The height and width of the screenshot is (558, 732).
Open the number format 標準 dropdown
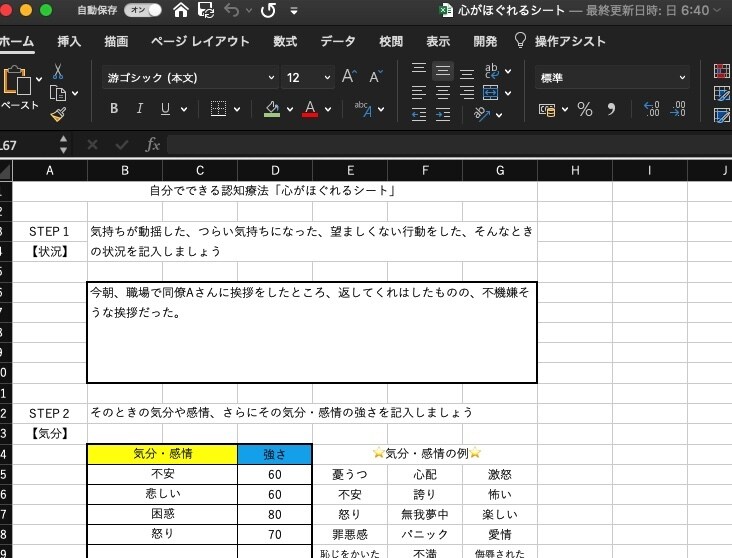612,78
